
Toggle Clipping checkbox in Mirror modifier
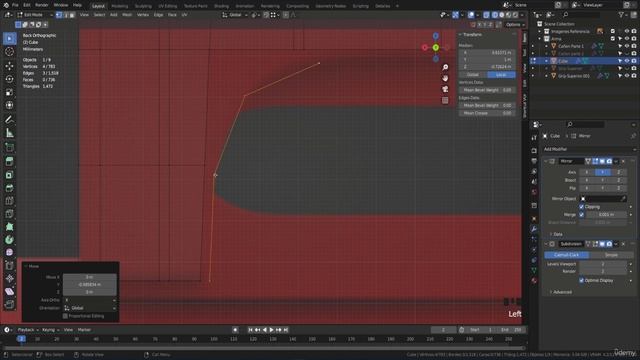[x=582, y=207]
